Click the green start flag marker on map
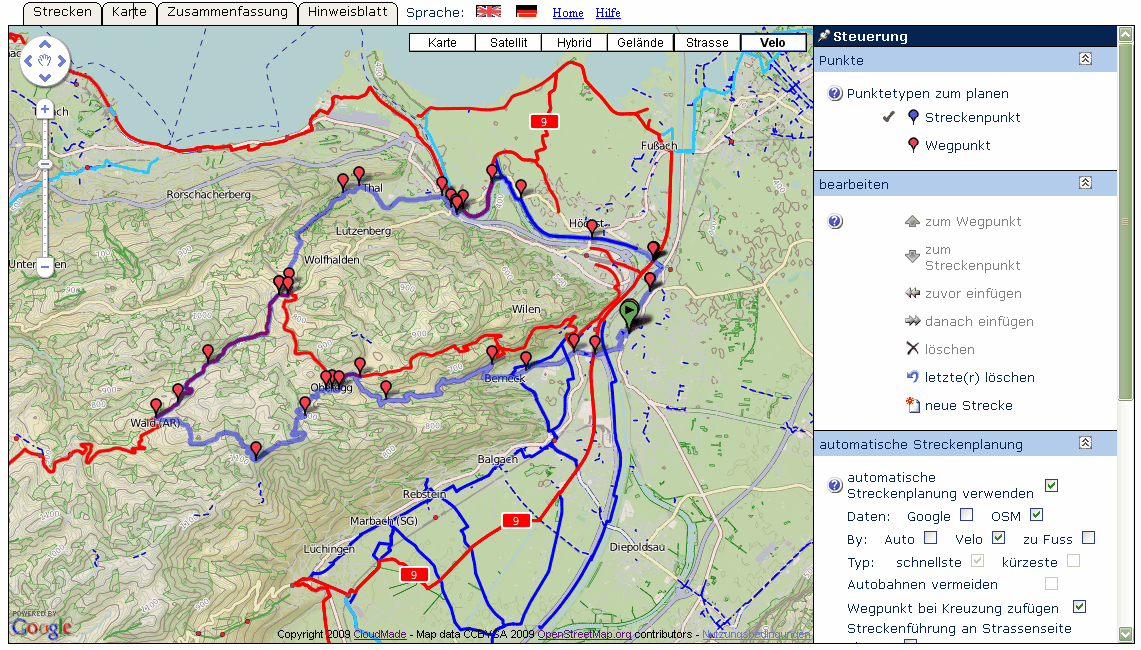The width and height of the screenshot is (1141, 650). pyautogui.click(x=629, y=314)
